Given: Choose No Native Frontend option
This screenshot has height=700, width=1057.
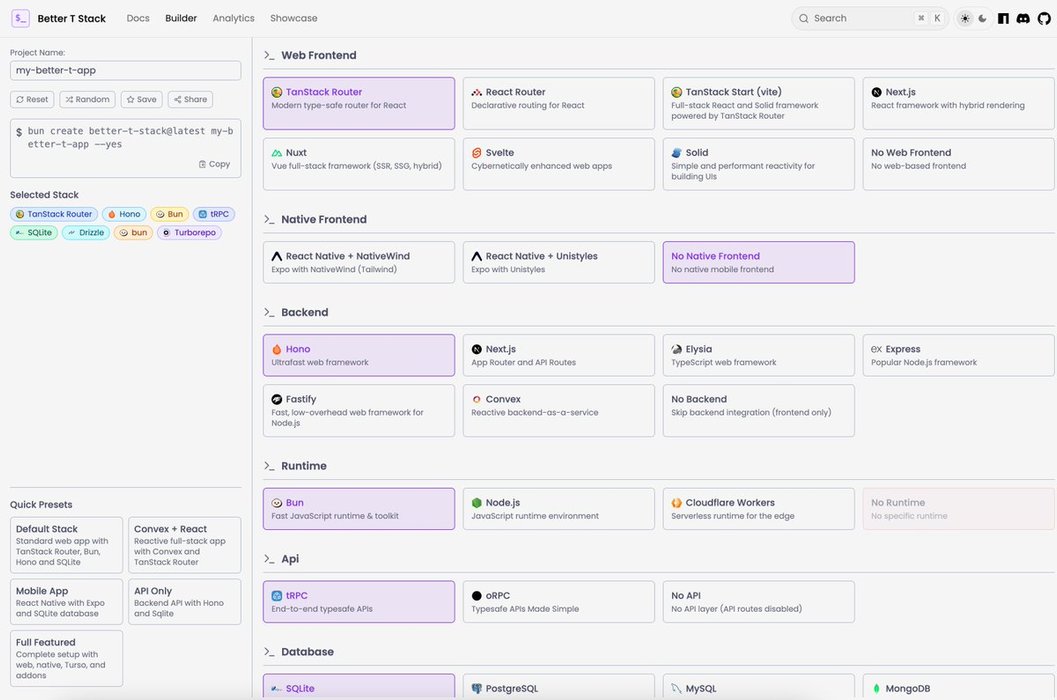Looking at the screenshot, I should [x=758, y=262].
